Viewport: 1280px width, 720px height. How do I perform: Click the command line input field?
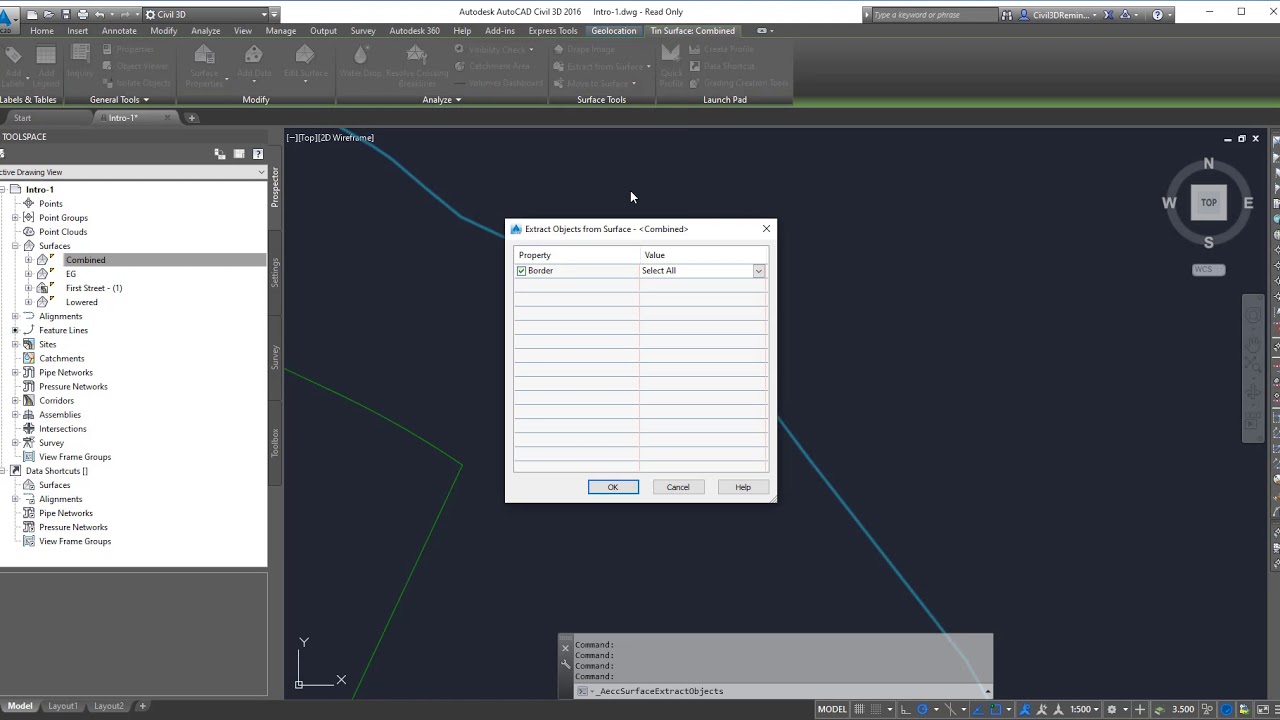(785, 691)
